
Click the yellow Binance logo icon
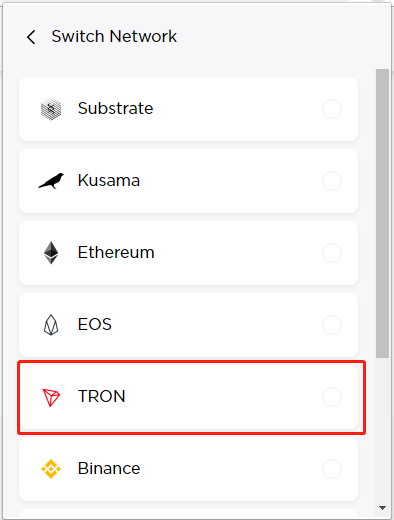(51, 469)
